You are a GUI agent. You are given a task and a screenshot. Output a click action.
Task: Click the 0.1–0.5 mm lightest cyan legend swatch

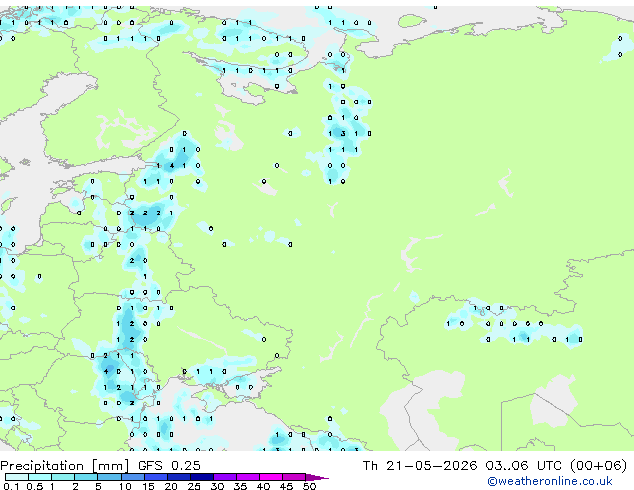click(x=17, y=477)
